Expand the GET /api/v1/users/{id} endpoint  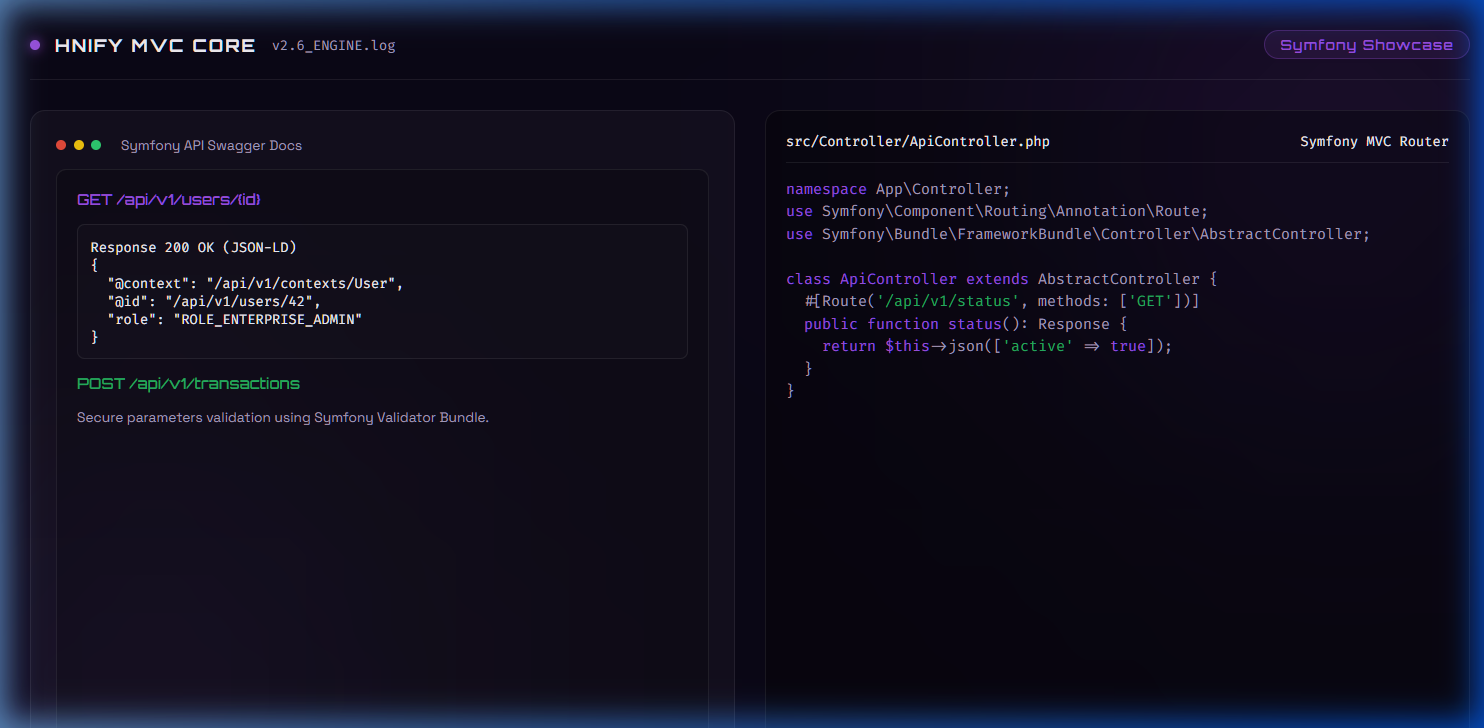[169, 200]
